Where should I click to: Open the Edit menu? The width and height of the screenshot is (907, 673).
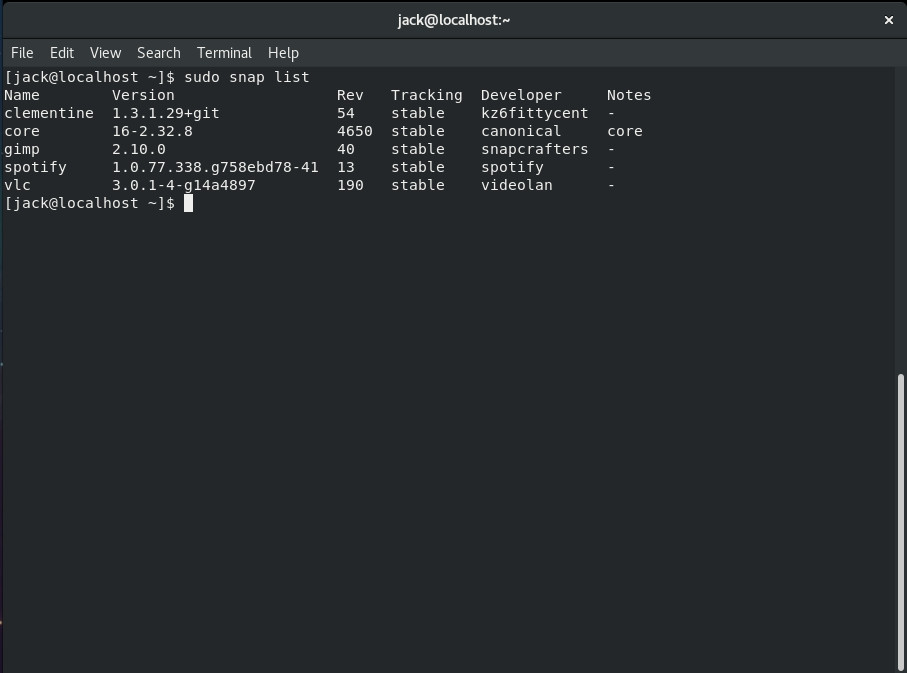tap(62, 53)
